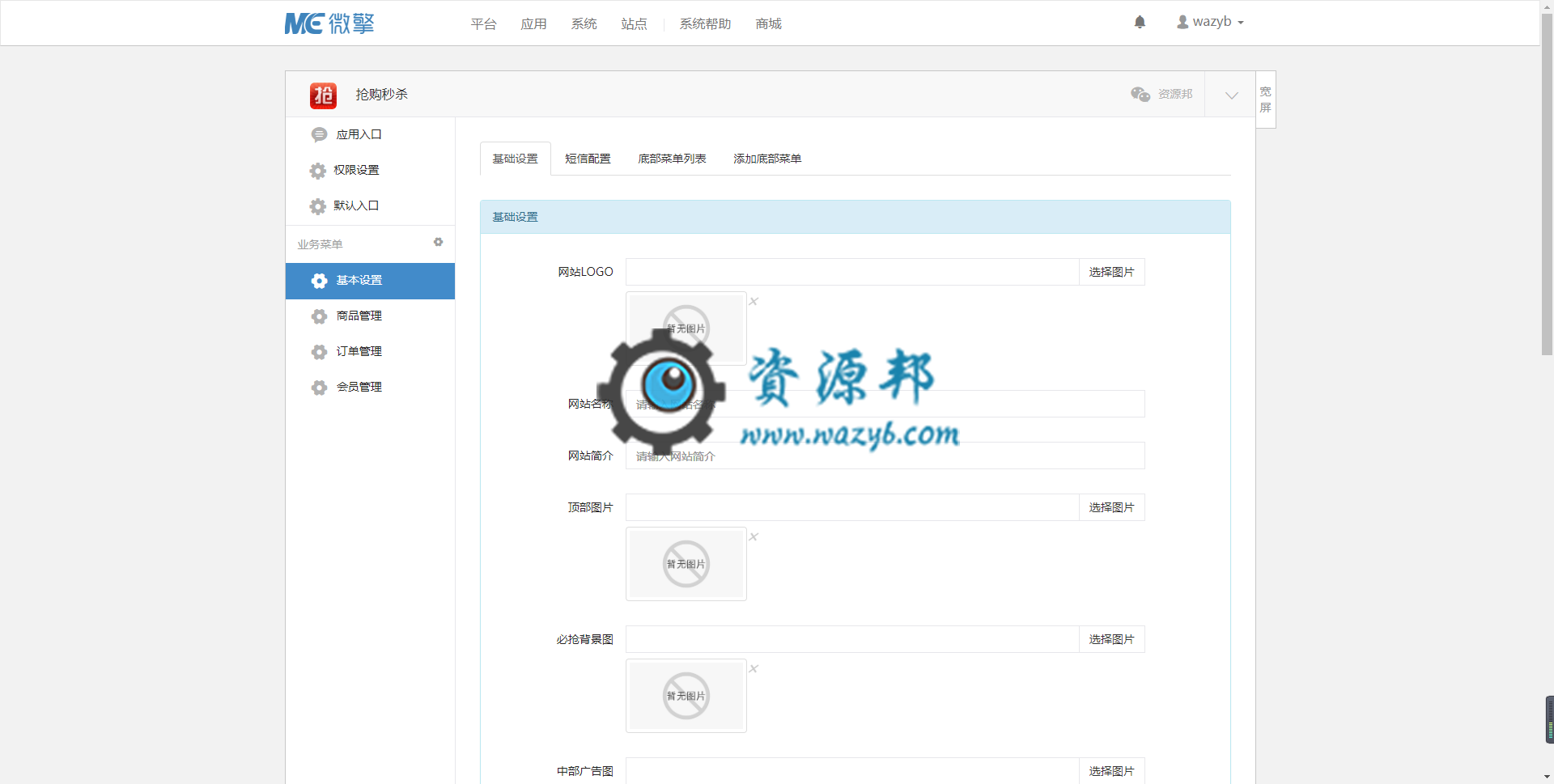
Task: Select 基本设置 in the sidebar
Action: coord(370,281)
